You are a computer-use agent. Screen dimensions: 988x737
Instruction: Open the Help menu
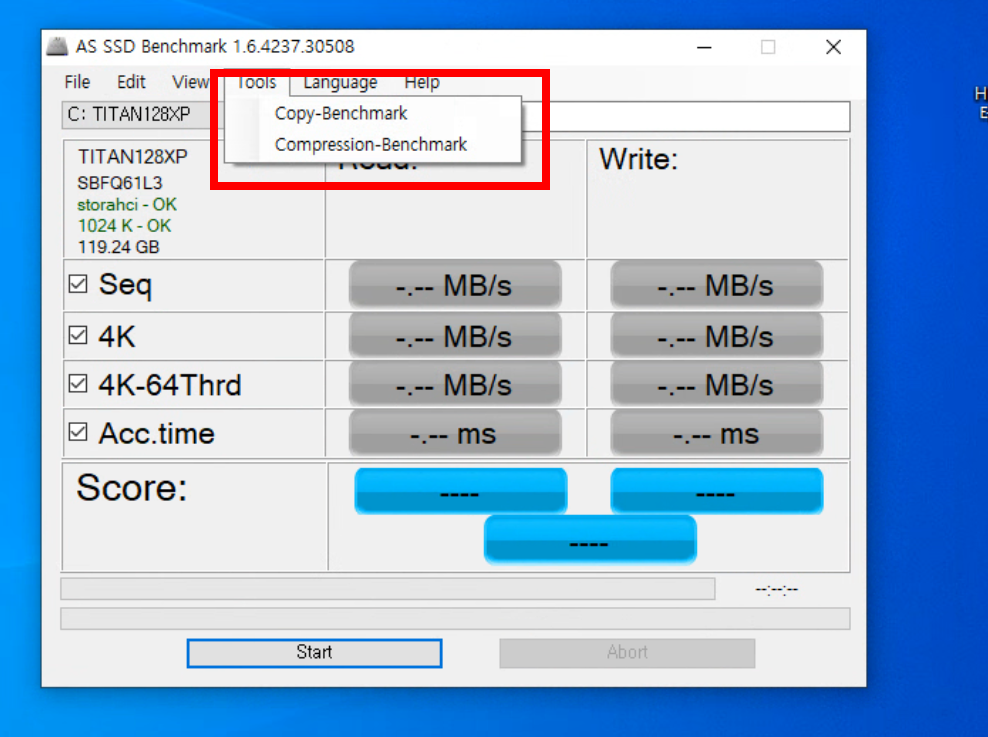(x=422, y=82)
